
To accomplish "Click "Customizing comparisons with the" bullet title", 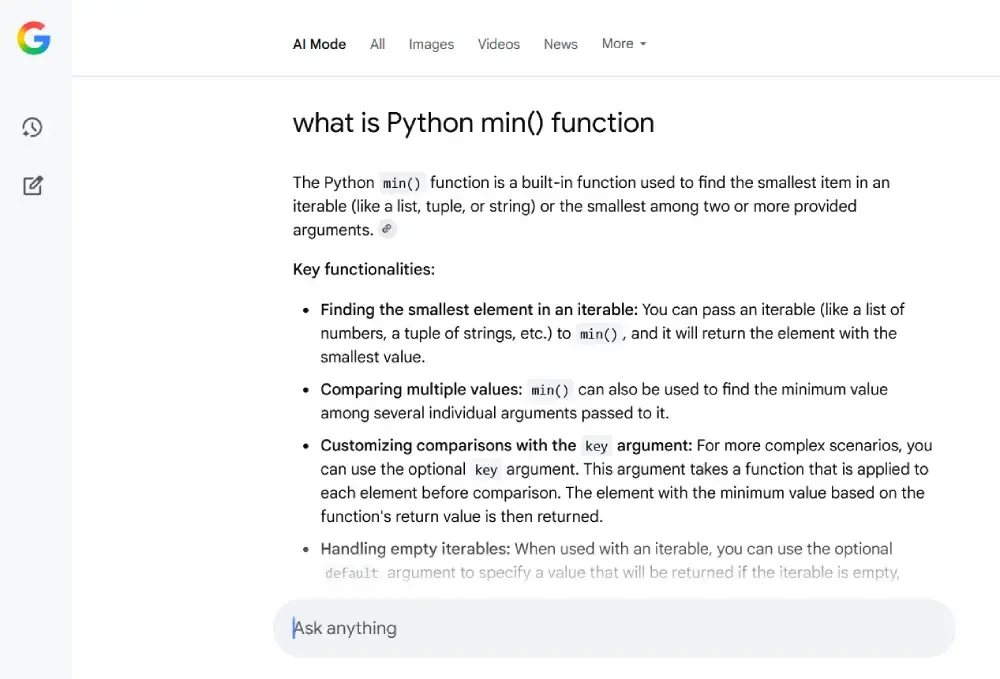I will pyautogui.click(x=448, y=445).
